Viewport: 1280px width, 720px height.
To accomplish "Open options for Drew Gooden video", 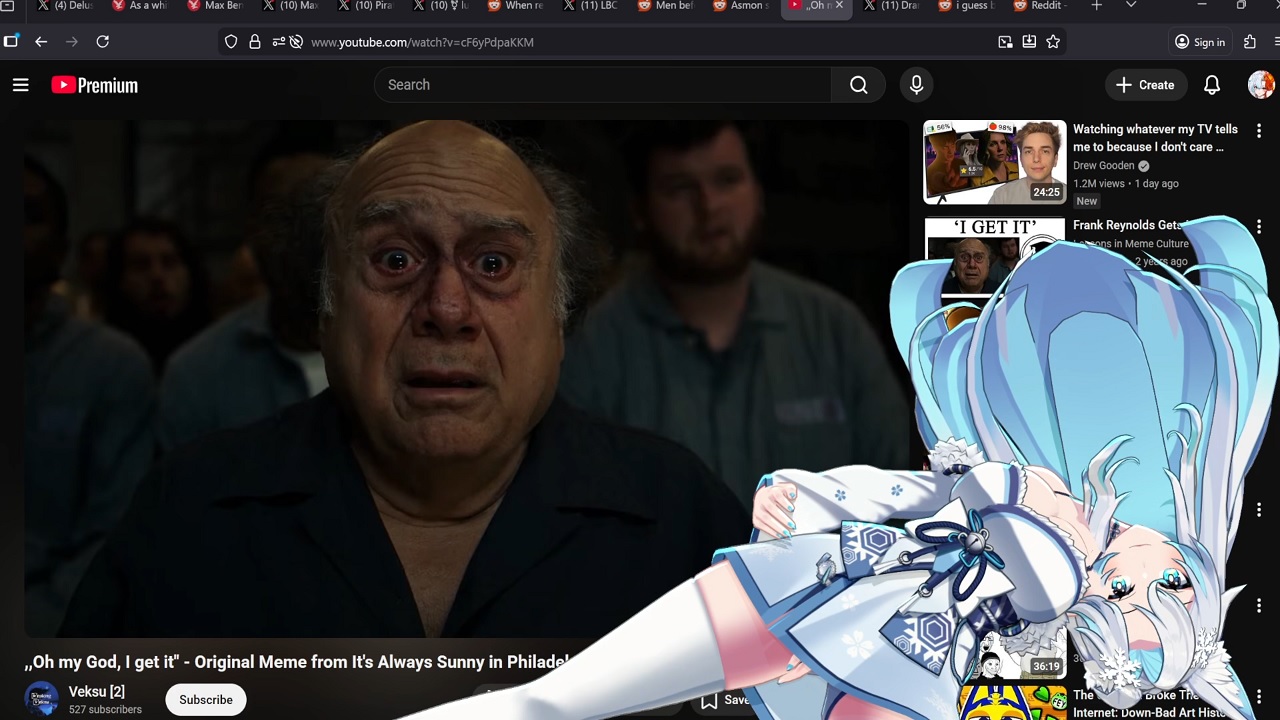I will click(x=1259, y=131).
